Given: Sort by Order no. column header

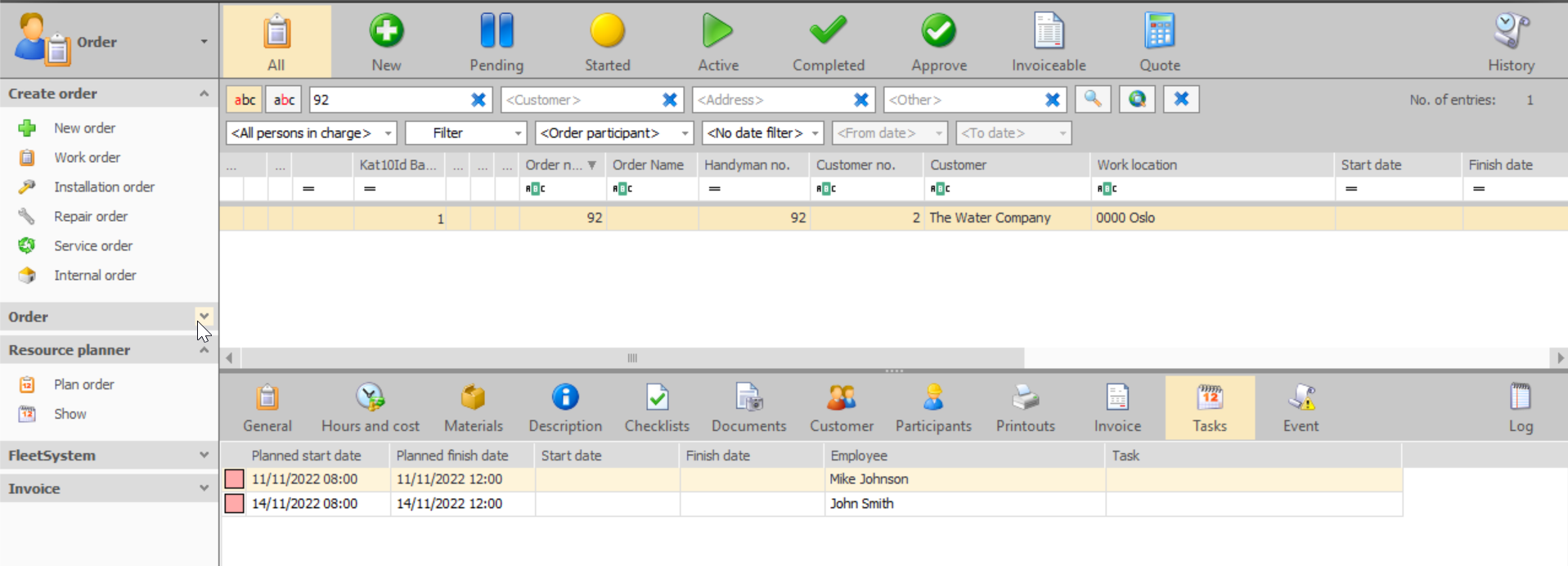Looking at the screenshot, I should click(563, 164).
